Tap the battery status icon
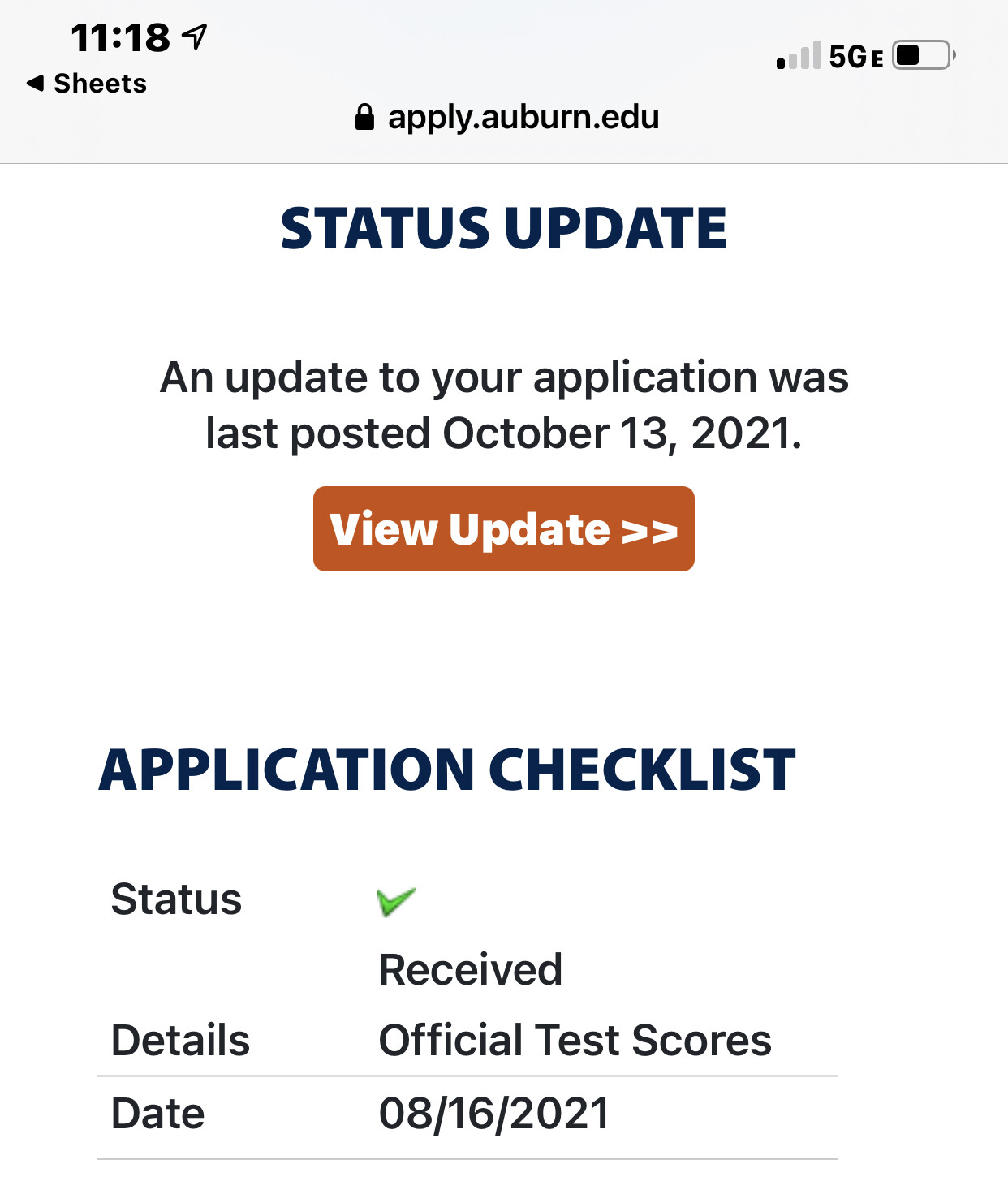The height and width of the screenshot is (1177, 1008). [924, 55]
